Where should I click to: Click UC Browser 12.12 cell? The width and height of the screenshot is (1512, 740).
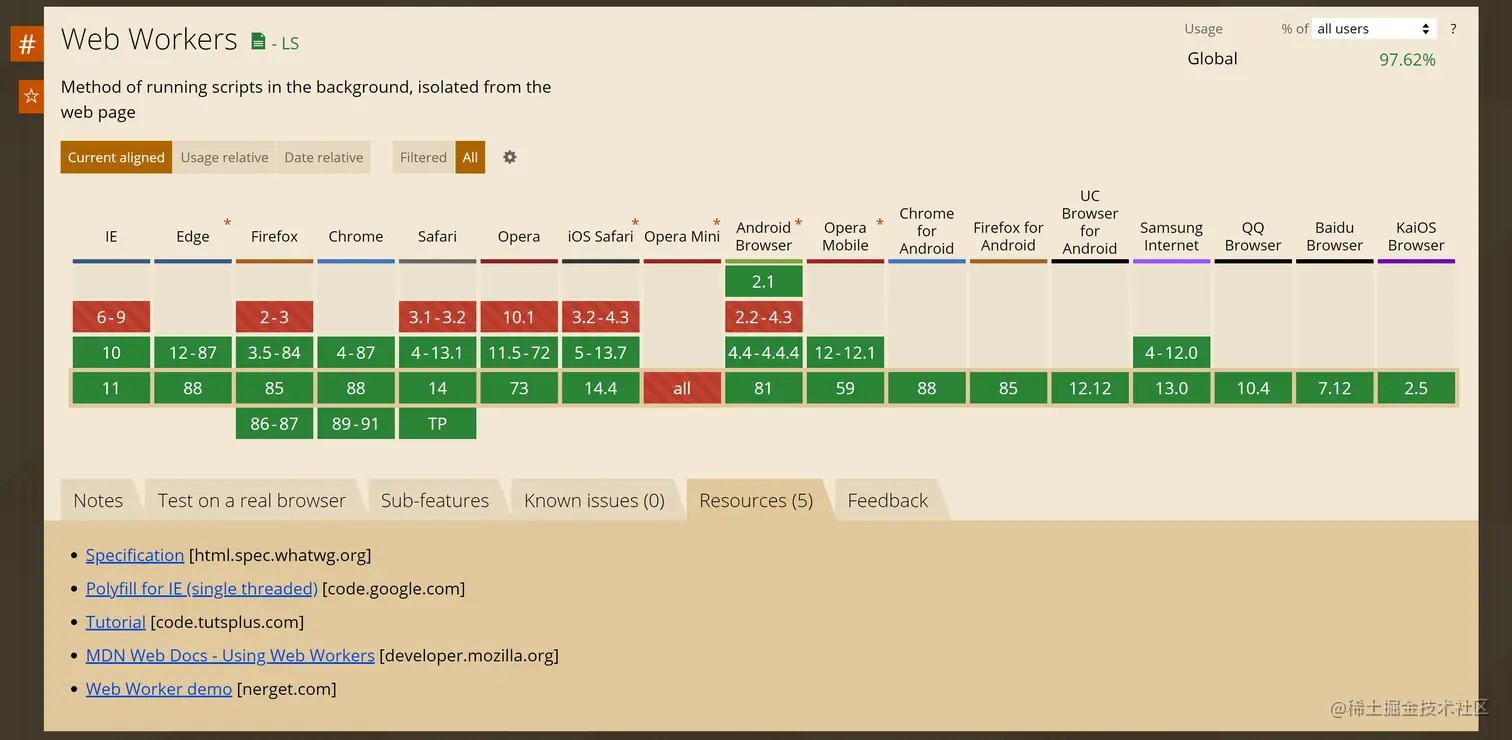point(1090,388)
